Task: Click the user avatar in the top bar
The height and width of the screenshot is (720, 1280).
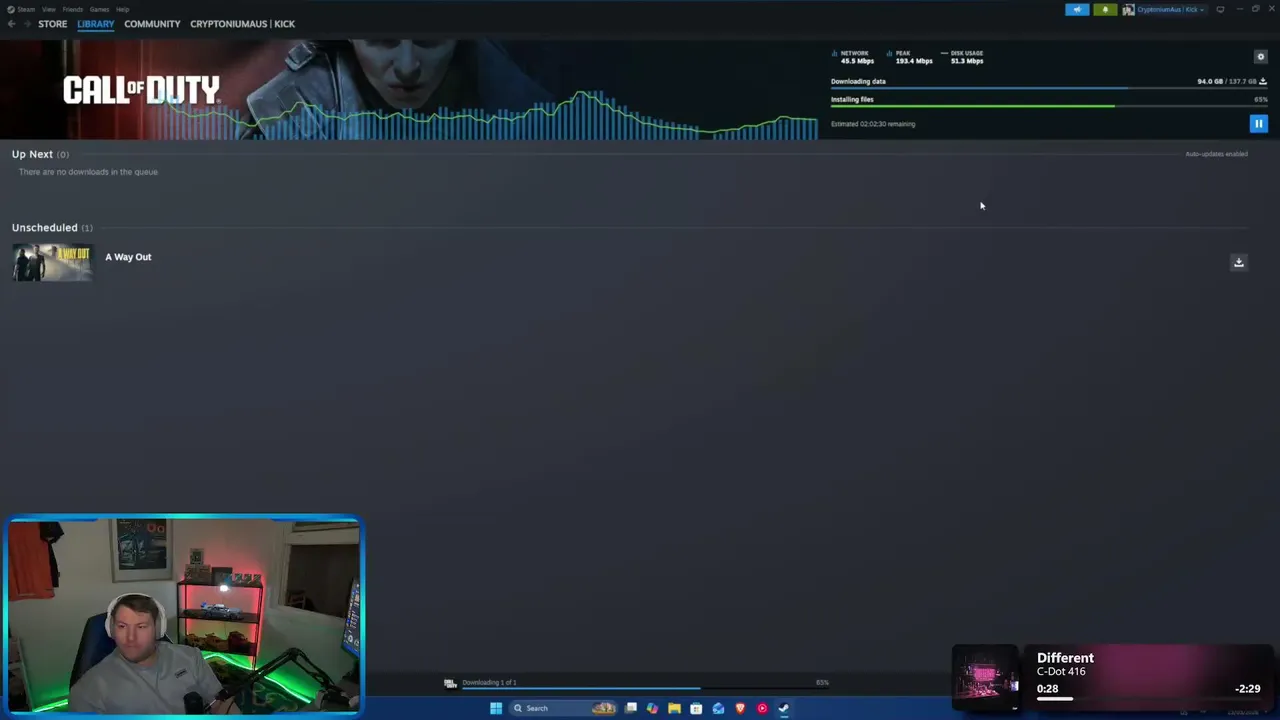Action: point(1128,10)
